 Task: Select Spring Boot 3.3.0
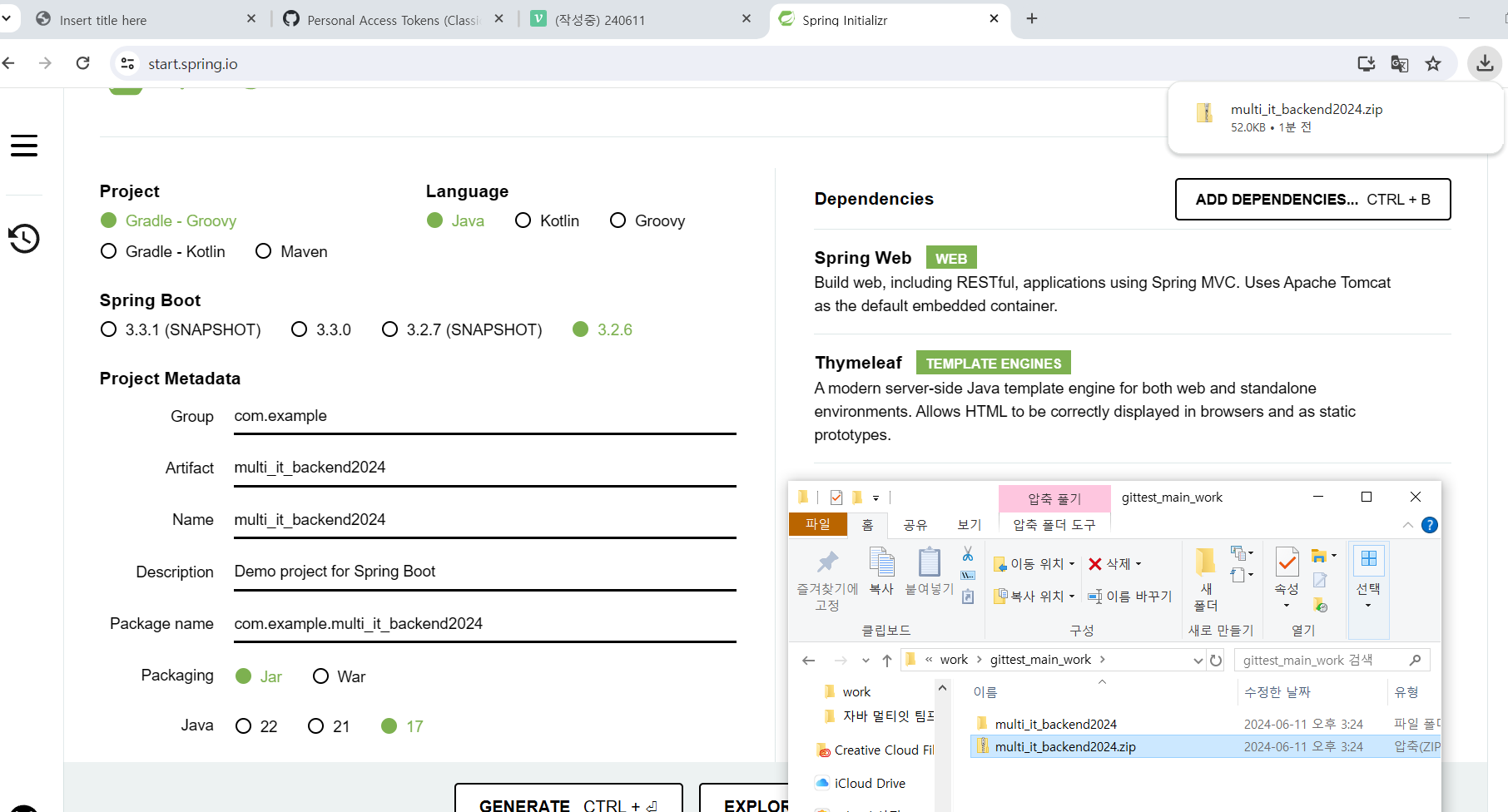(x=321, y=329)
